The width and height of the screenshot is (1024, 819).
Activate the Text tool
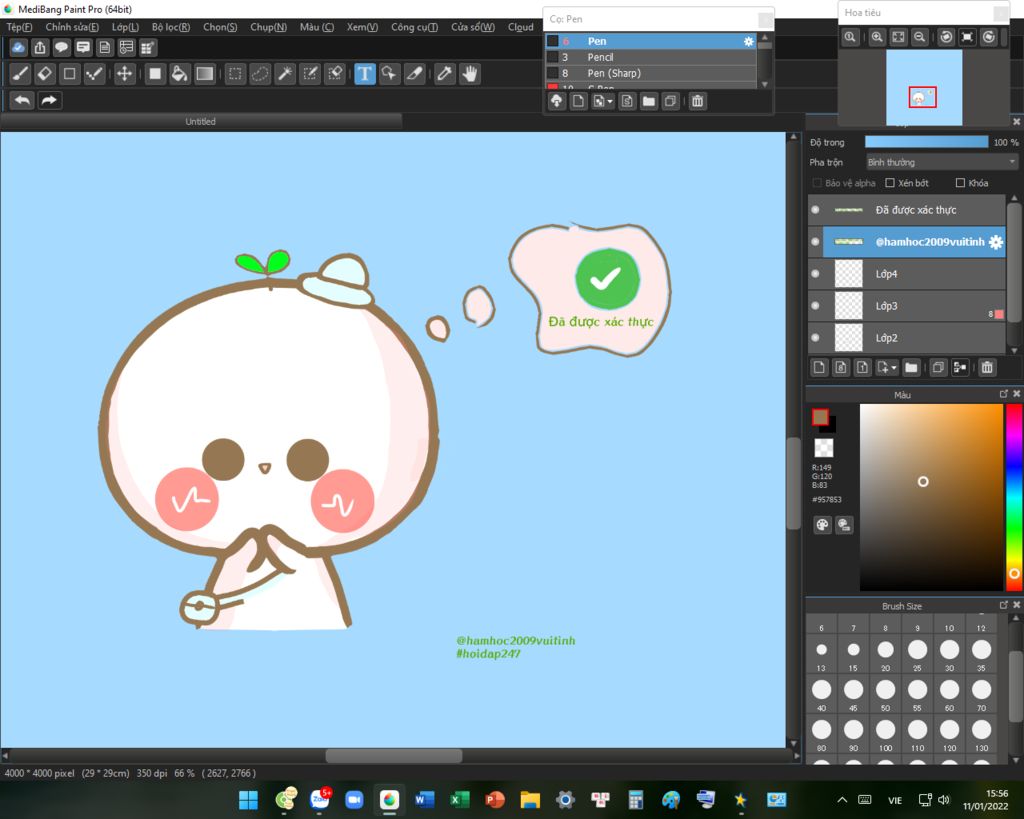pos(365,73)
